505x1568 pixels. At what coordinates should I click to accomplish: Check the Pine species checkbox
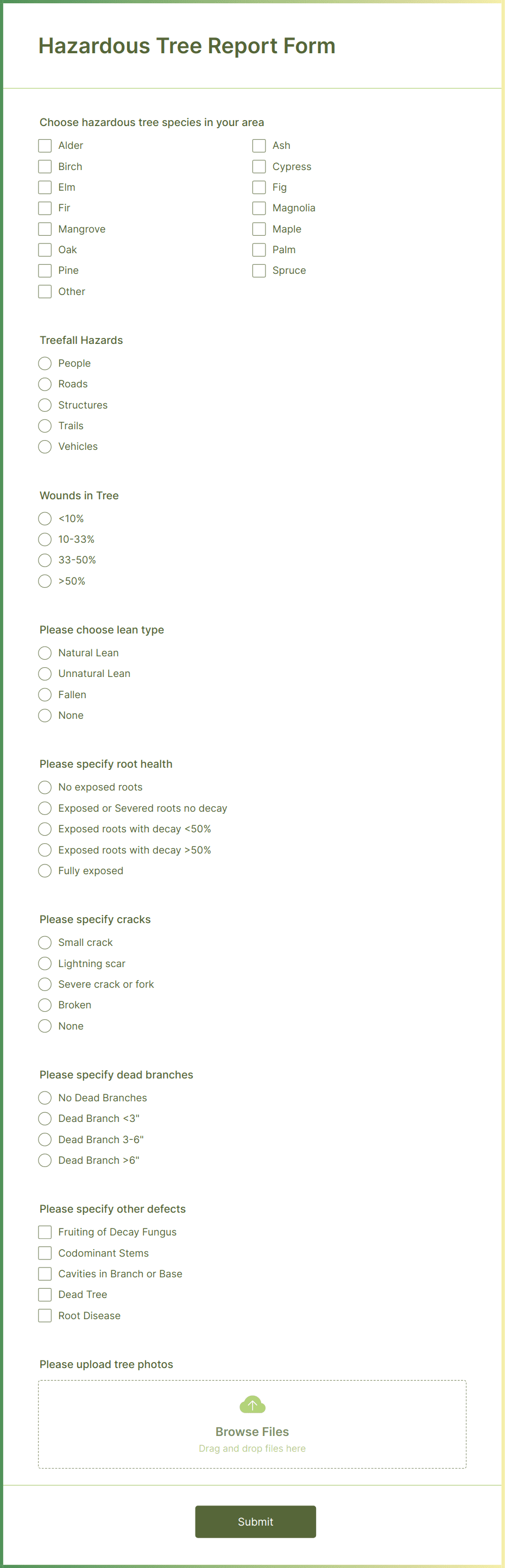(x=45, y=270)
